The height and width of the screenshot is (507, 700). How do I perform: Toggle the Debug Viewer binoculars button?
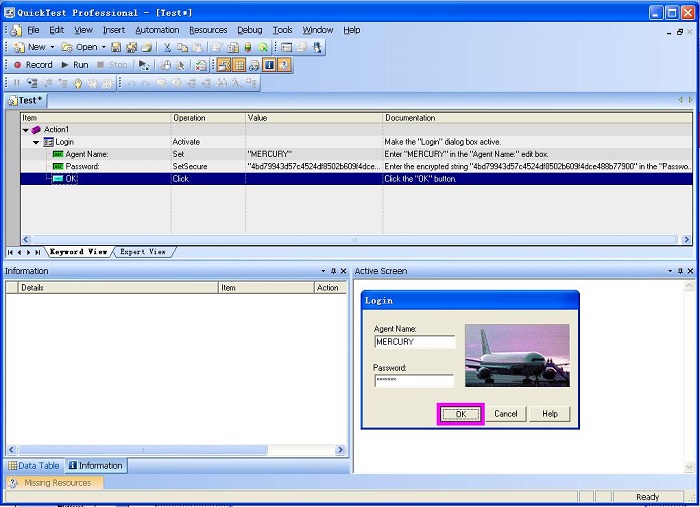(254, 65)
